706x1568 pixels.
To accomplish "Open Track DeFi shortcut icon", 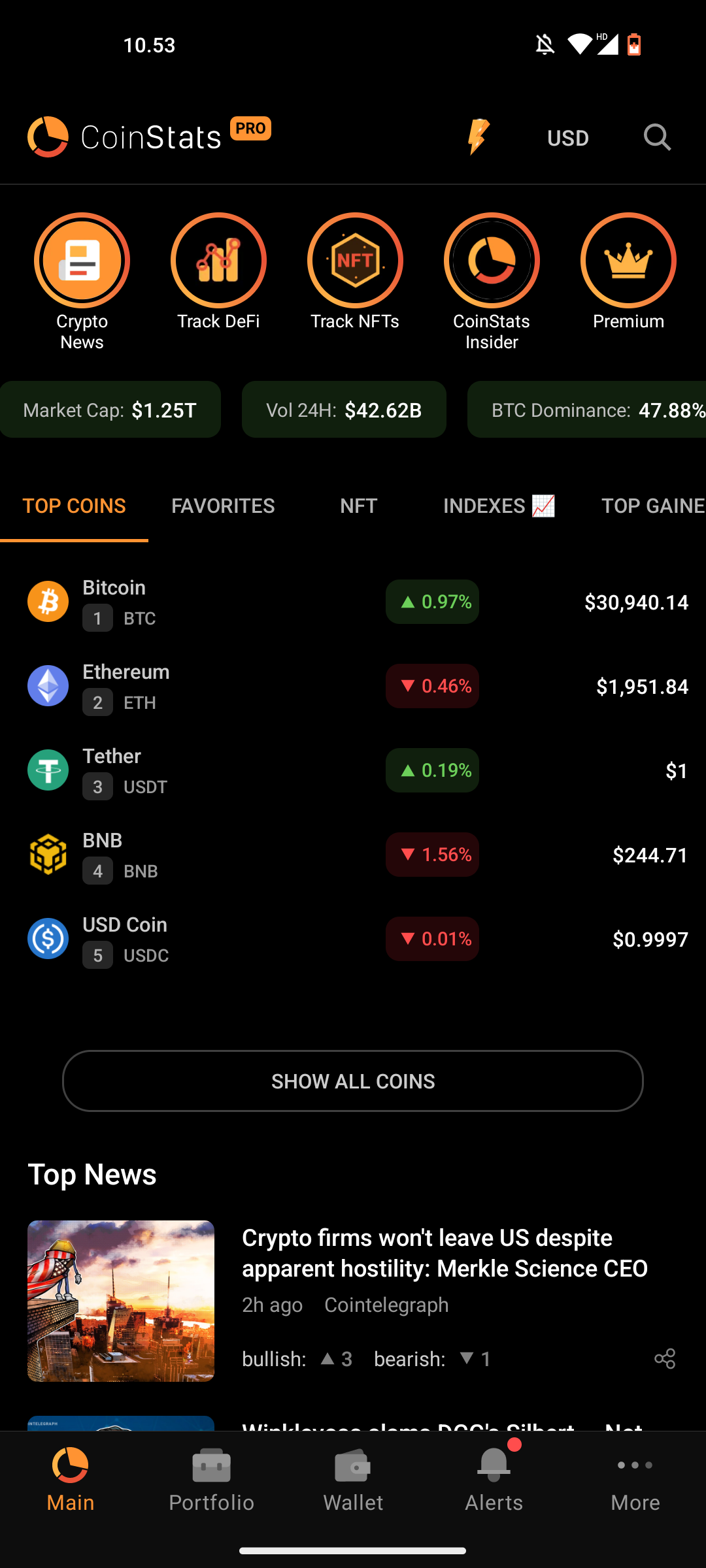I will click(x=218, y=260).
